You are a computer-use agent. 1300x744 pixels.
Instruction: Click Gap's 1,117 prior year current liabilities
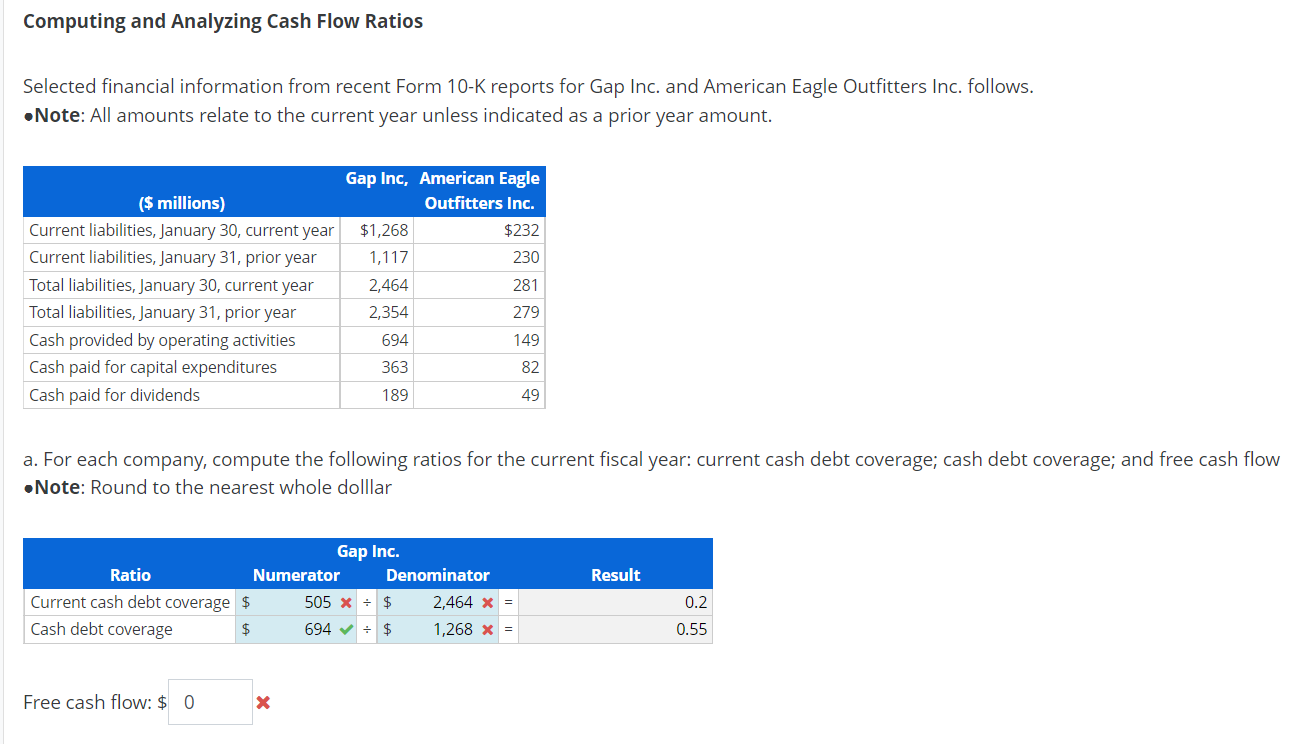389,258
